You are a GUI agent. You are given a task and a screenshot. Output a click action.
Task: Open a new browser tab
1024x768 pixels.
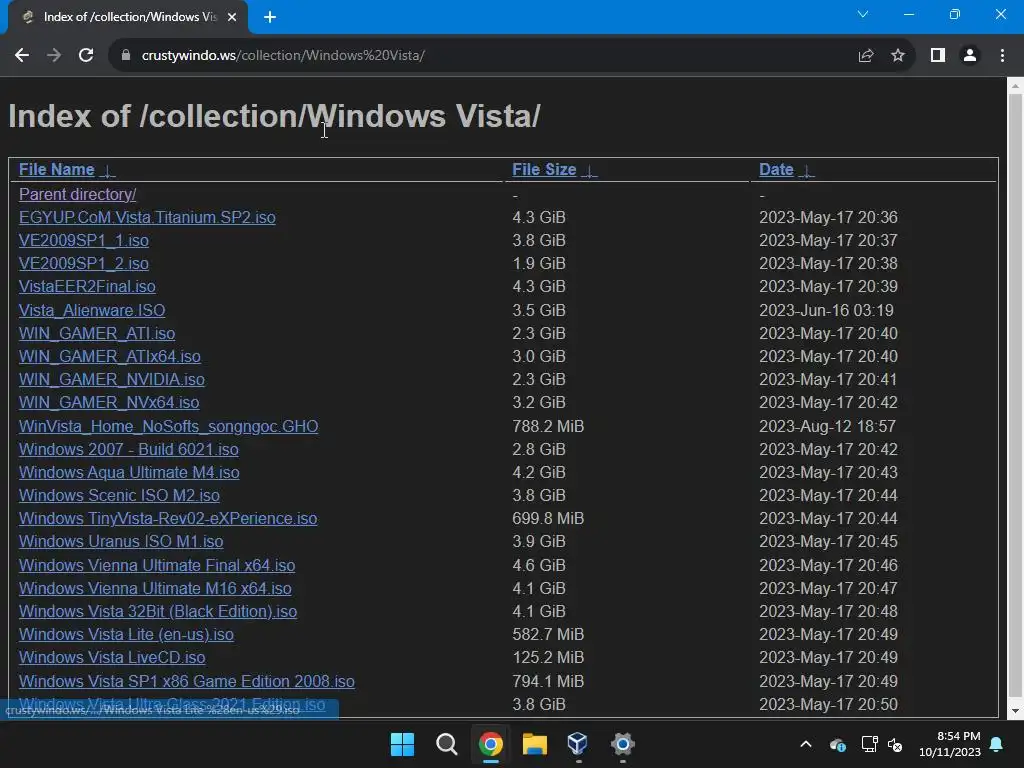(x=270, y=17)
